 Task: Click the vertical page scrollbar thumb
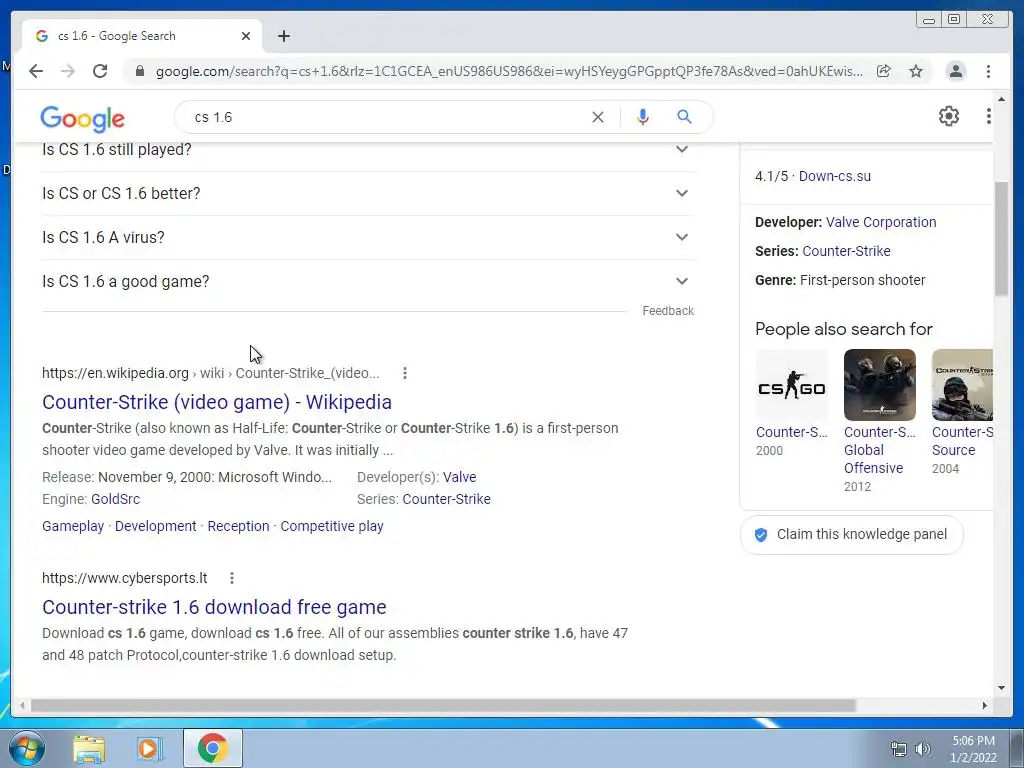[x=1001, y=239]
